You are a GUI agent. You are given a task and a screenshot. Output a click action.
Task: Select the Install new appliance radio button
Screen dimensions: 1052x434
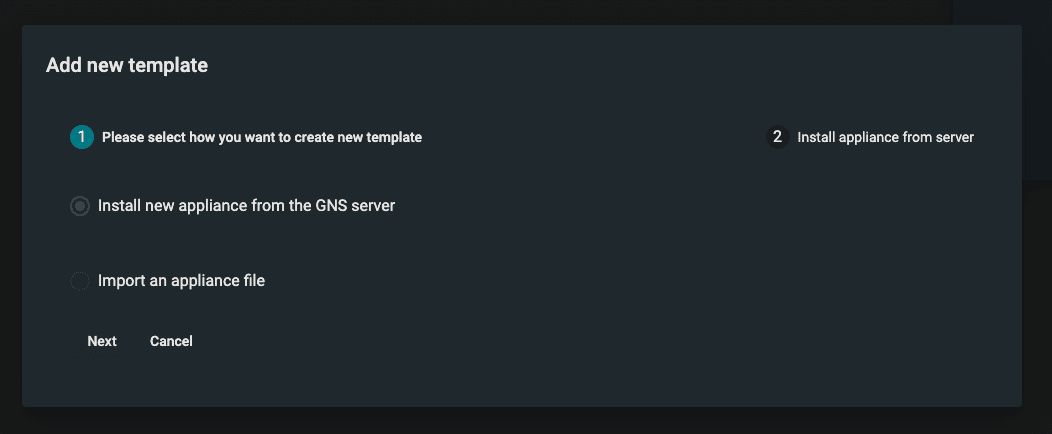coord(80,206)
